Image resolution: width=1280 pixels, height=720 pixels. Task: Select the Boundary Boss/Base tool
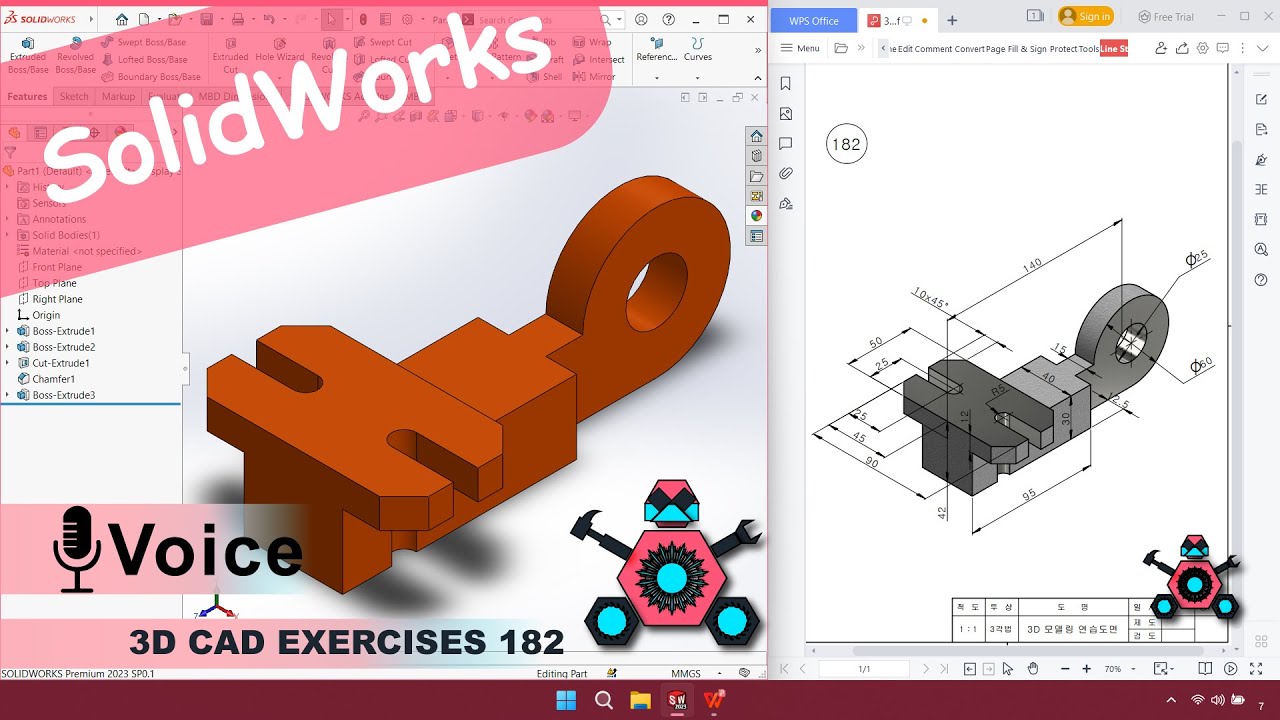click(x=151, y=77)
